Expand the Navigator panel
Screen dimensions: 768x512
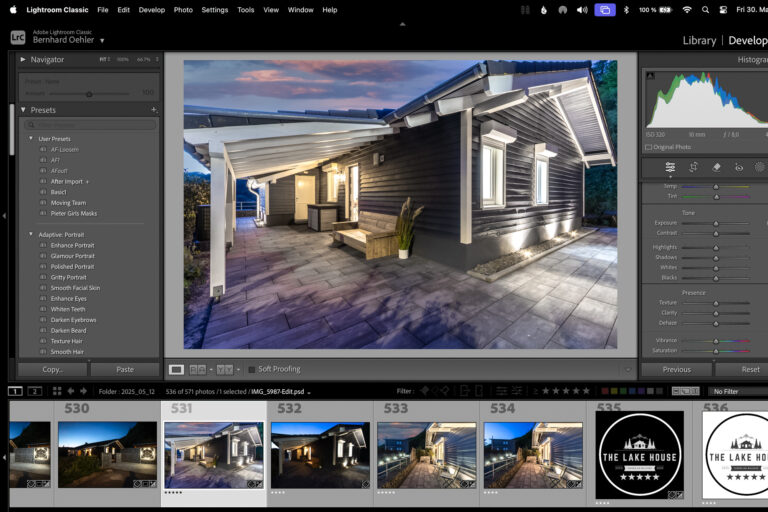coord(23,59)
